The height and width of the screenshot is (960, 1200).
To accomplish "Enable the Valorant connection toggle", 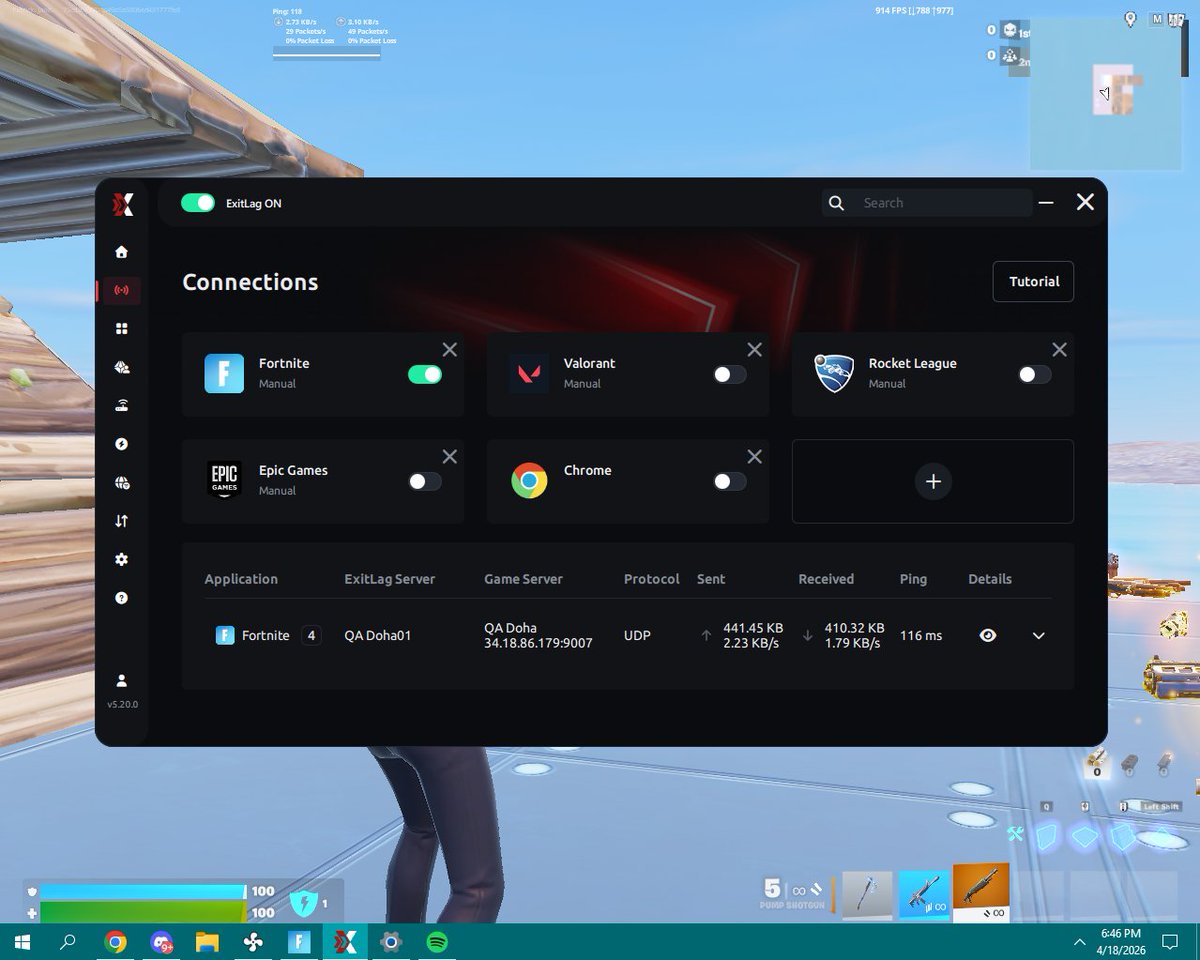I will 730,374.
